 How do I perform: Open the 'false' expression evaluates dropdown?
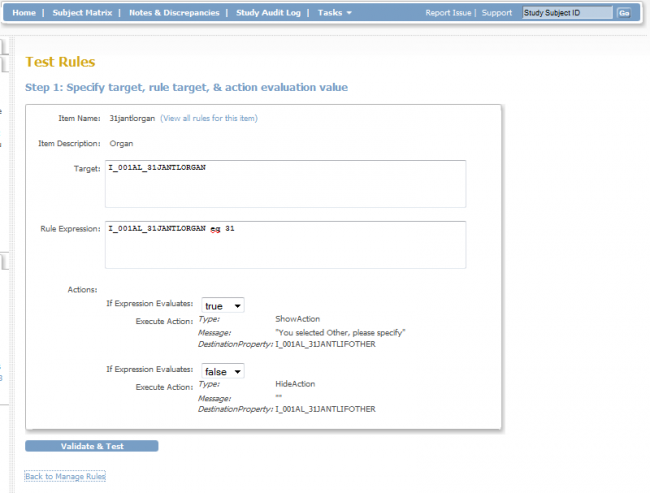(x=223, y=371)
